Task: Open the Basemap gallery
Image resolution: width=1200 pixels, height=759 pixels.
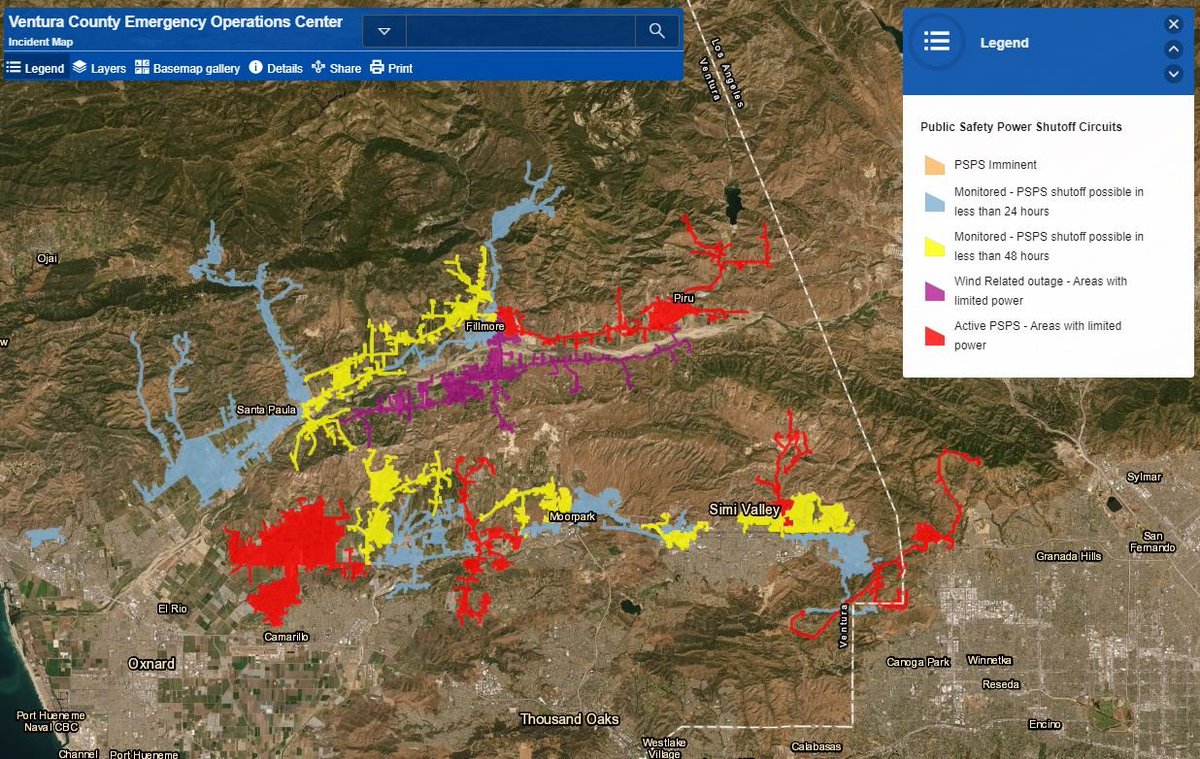Action: 187,68
